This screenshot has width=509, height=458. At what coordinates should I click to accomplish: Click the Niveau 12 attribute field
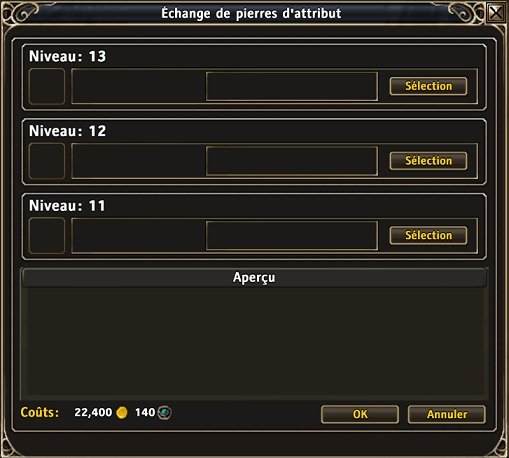(292, 161)
